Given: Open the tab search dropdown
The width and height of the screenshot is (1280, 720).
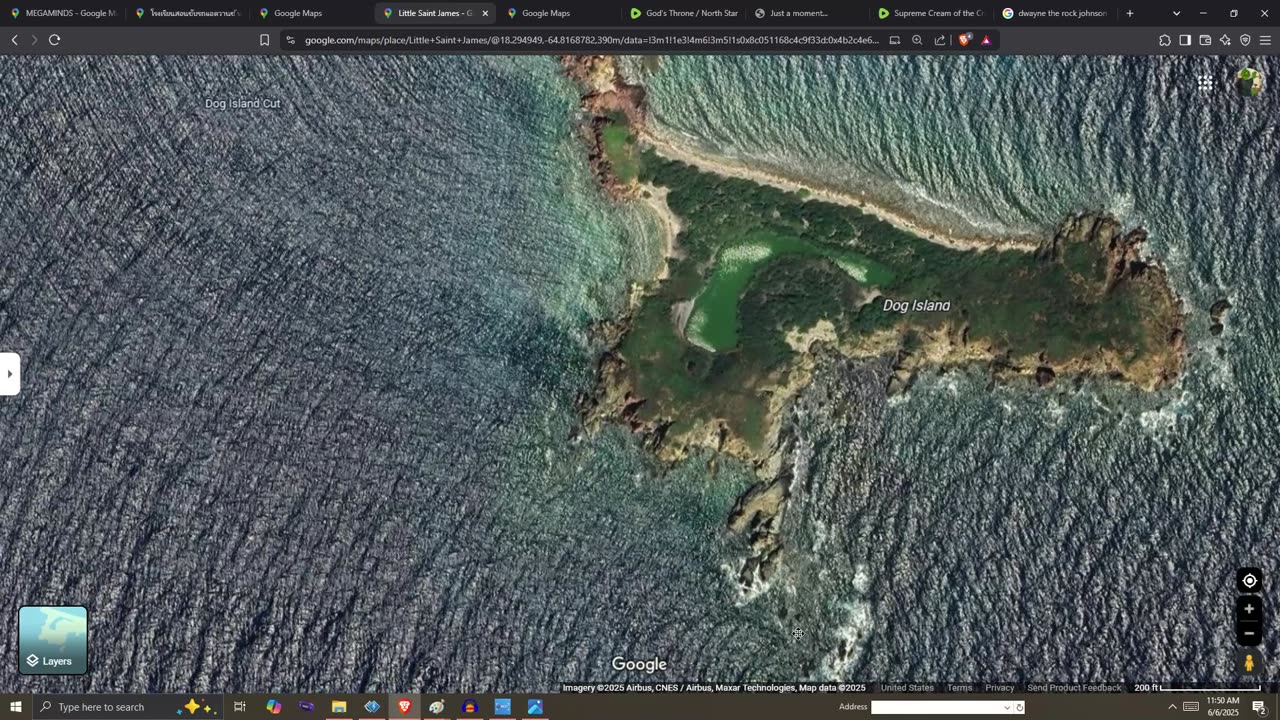Looking at the screenshot, I should pos(1176,13).
